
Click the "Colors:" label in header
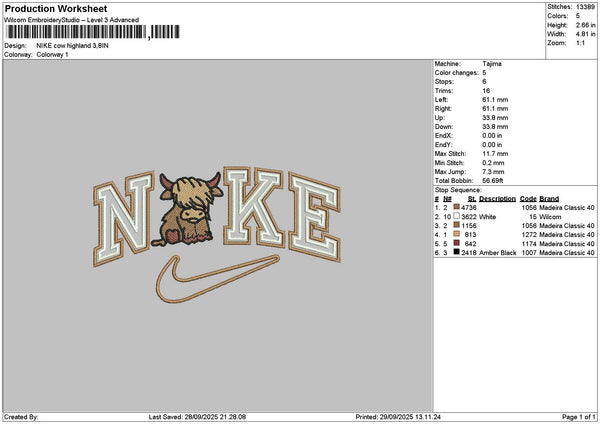(x=558, y=16)
